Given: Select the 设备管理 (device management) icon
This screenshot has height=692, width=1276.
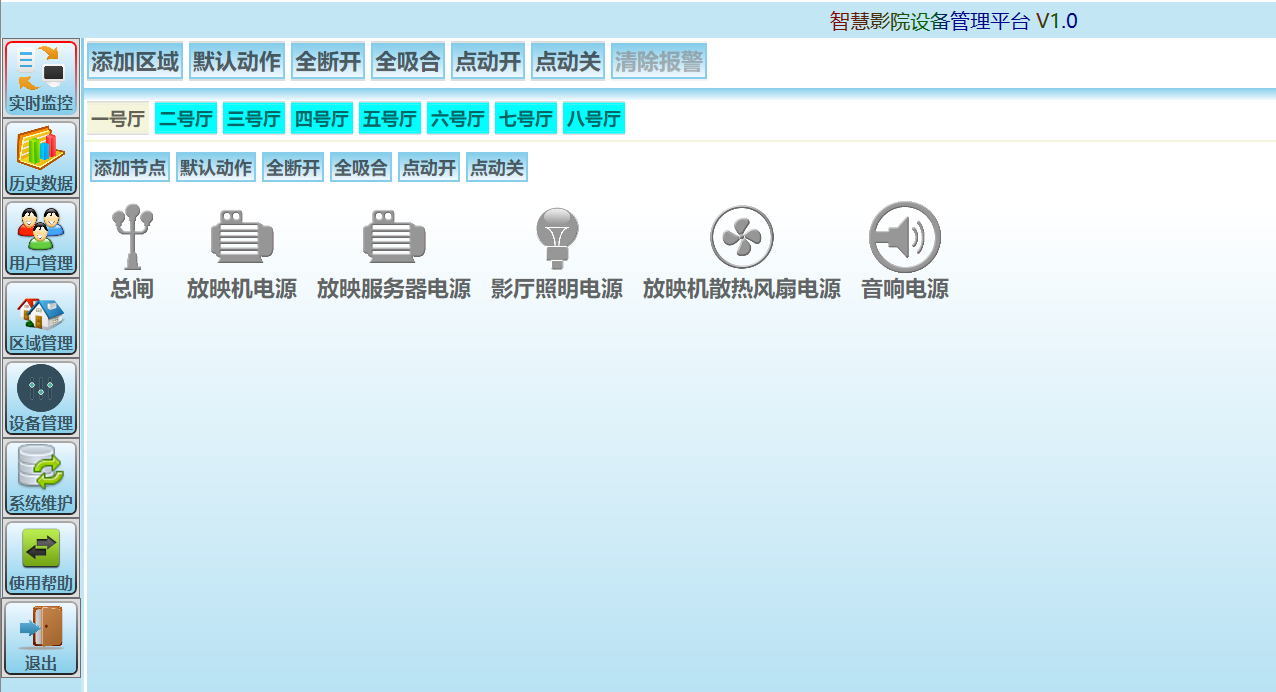Looking at the screenshot, I should (40, 397).
